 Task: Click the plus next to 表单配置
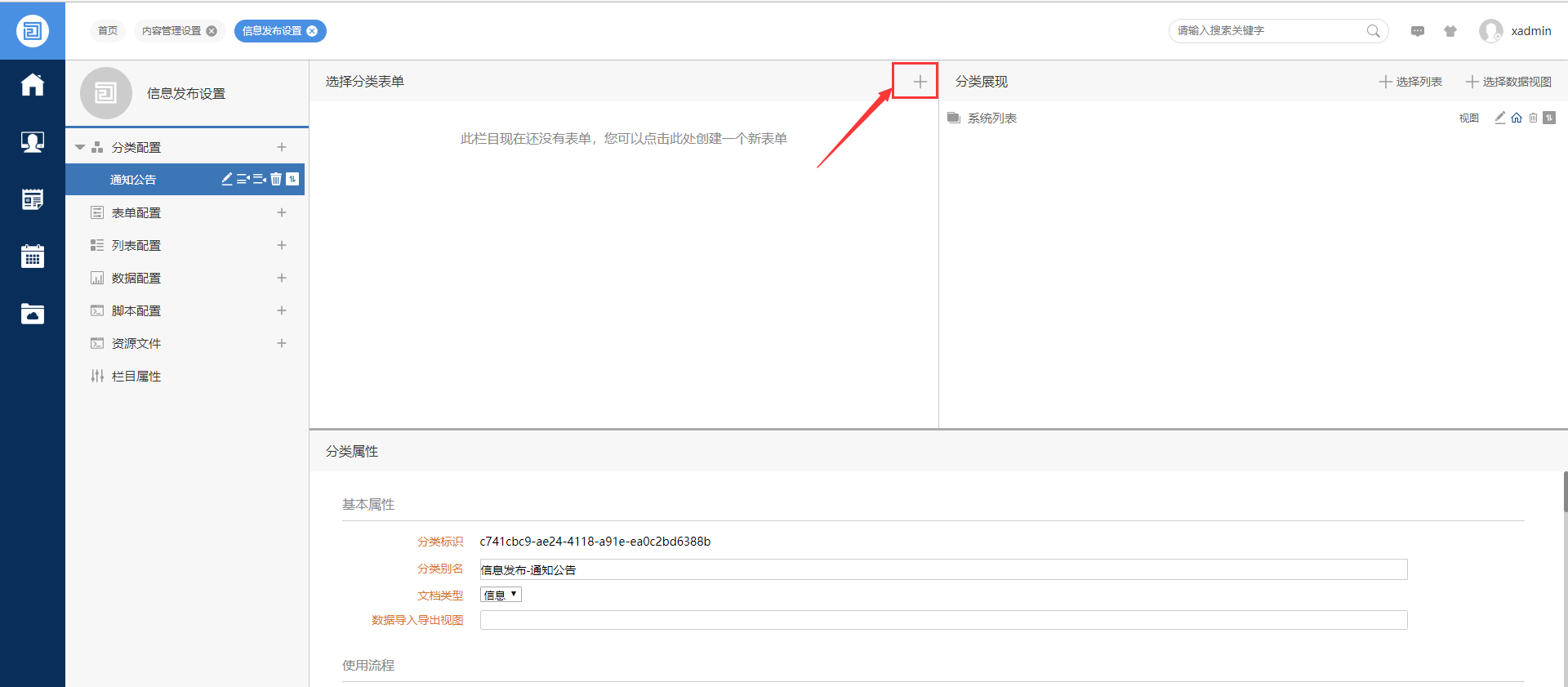click(x=282, y=212)
